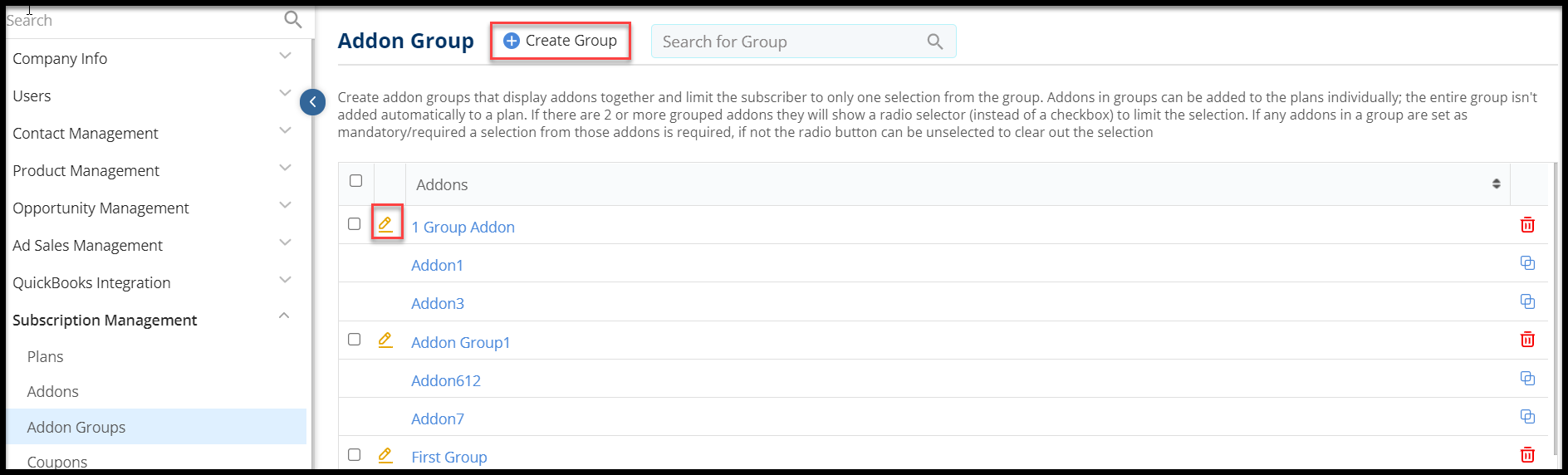This screenshot has width=1568, height=475.
Task: Click the magnifier in Search for Group
Action: click(935, 42)
